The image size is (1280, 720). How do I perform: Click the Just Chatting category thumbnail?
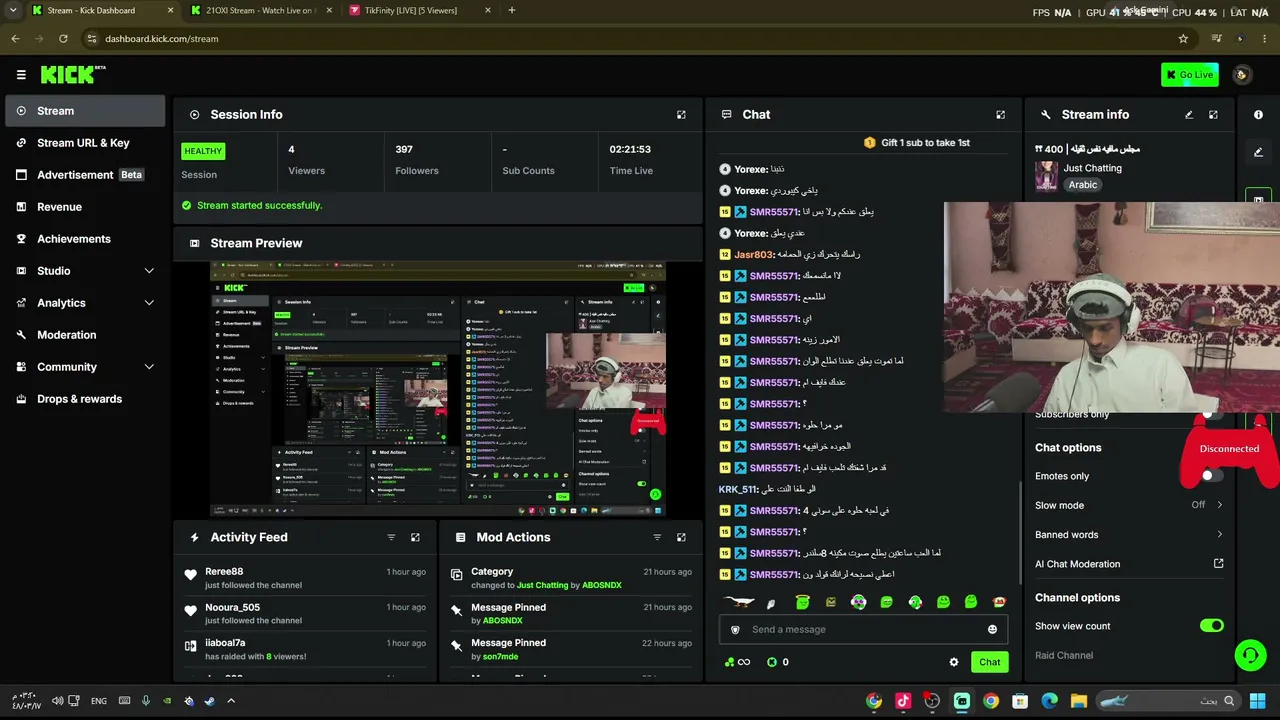1046,176
